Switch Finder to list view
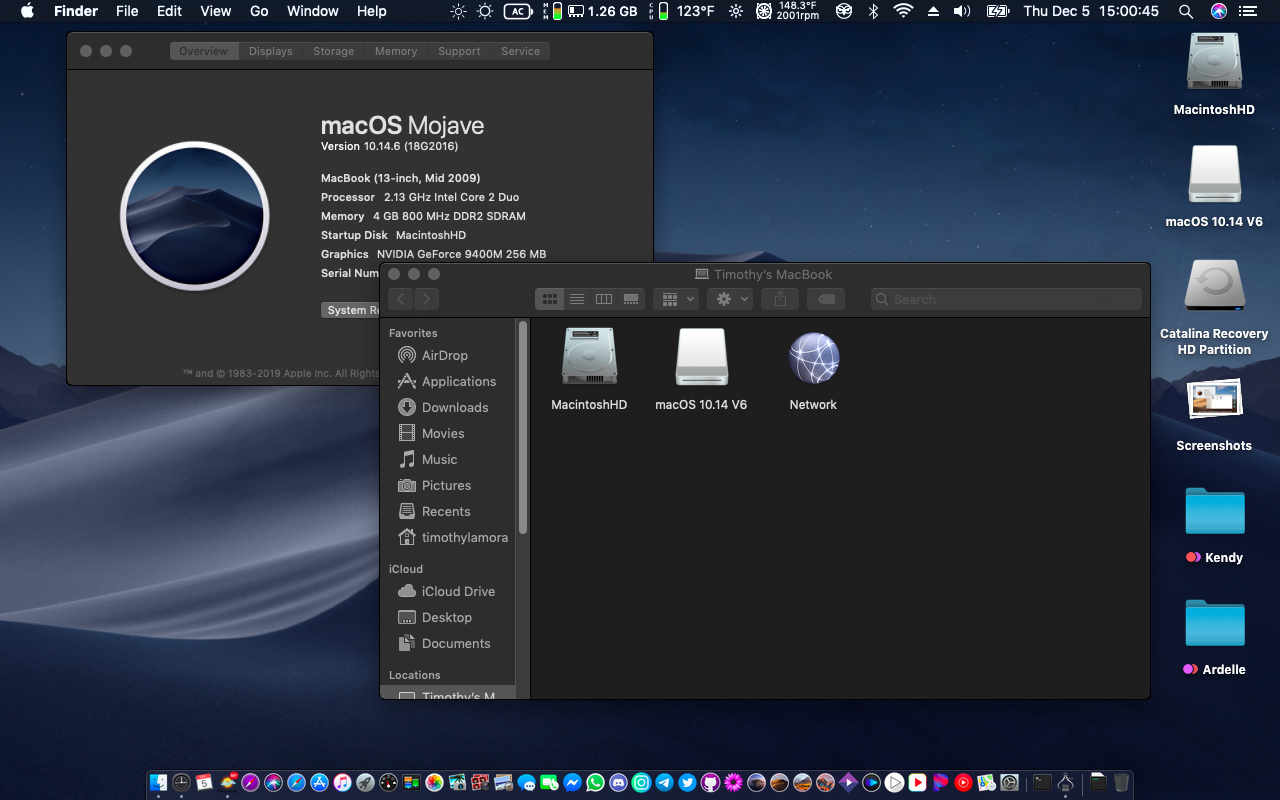Viewport: 1280px width, 800px height. [577, 299]
